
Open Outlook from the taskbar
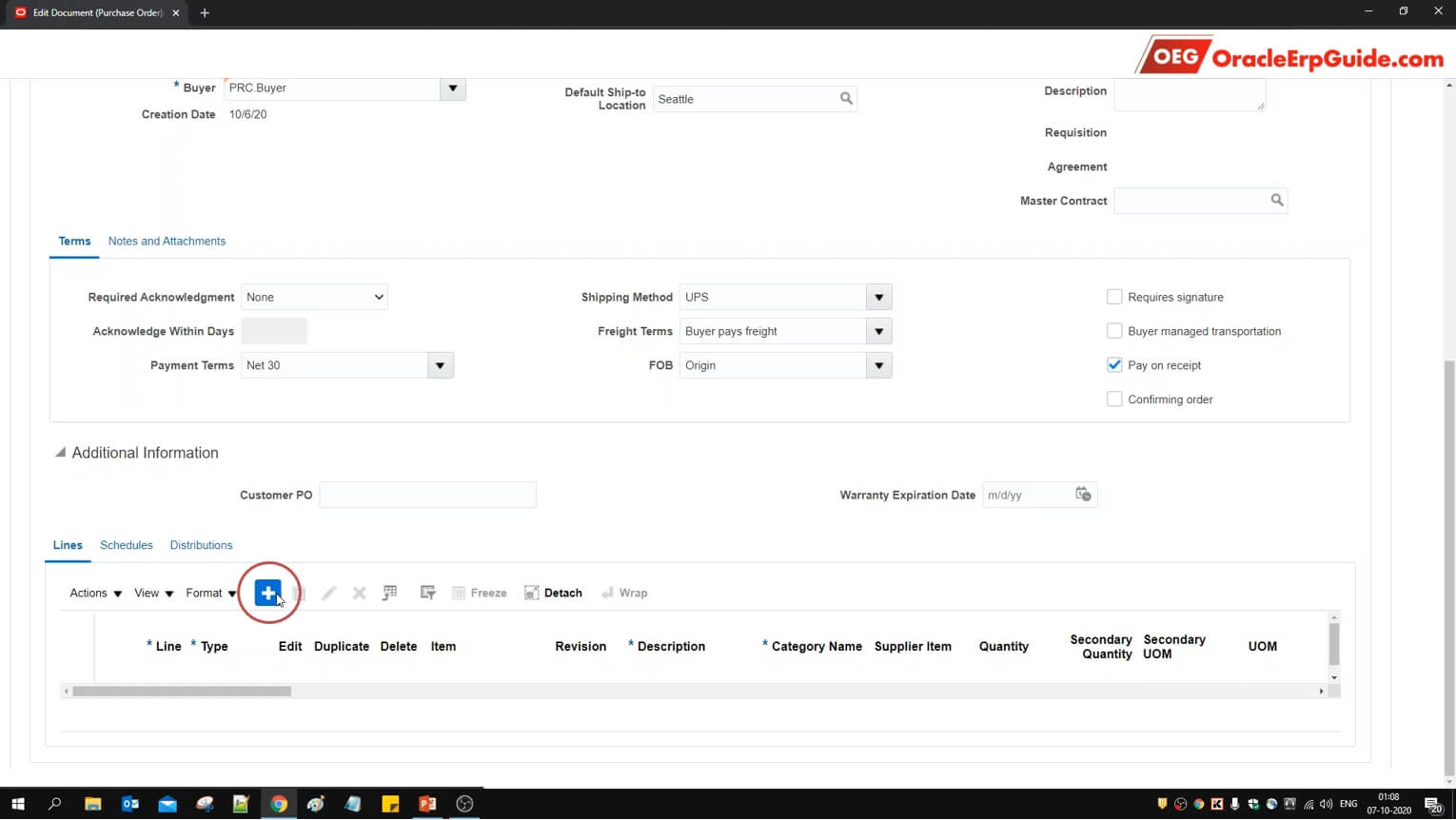(x=130, y=804)
